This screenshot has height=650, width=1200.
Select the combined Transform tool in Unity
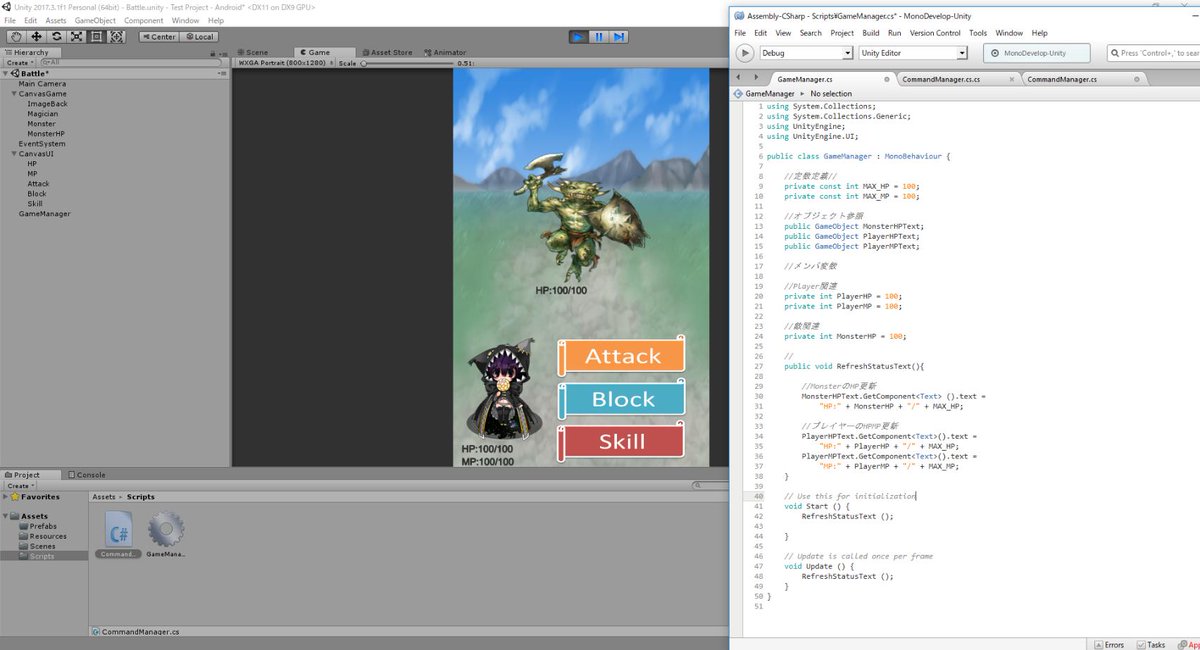[x=116, y=37]
